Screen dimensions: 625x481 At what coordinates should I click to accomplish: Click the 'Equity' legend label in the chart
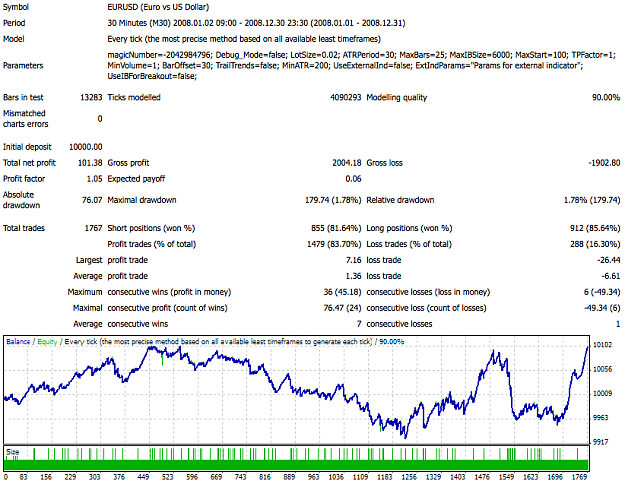pyautogui.click(x=47, y=342)
